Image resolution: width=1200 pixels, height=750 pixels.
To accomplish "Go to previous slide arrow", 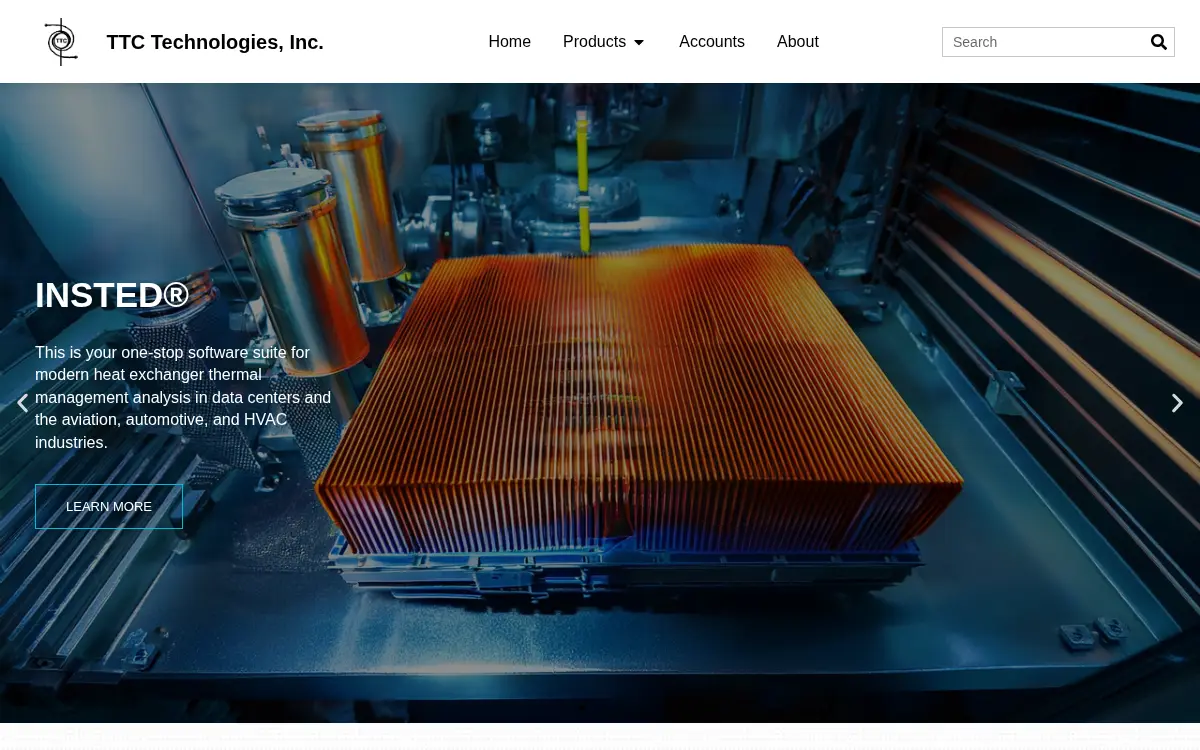I will click(22, 403).
